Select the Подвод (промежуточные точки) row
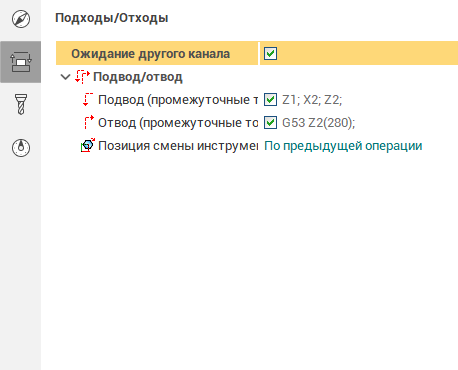The width and height of the screenshot is (458, 370). pos(257,100)
